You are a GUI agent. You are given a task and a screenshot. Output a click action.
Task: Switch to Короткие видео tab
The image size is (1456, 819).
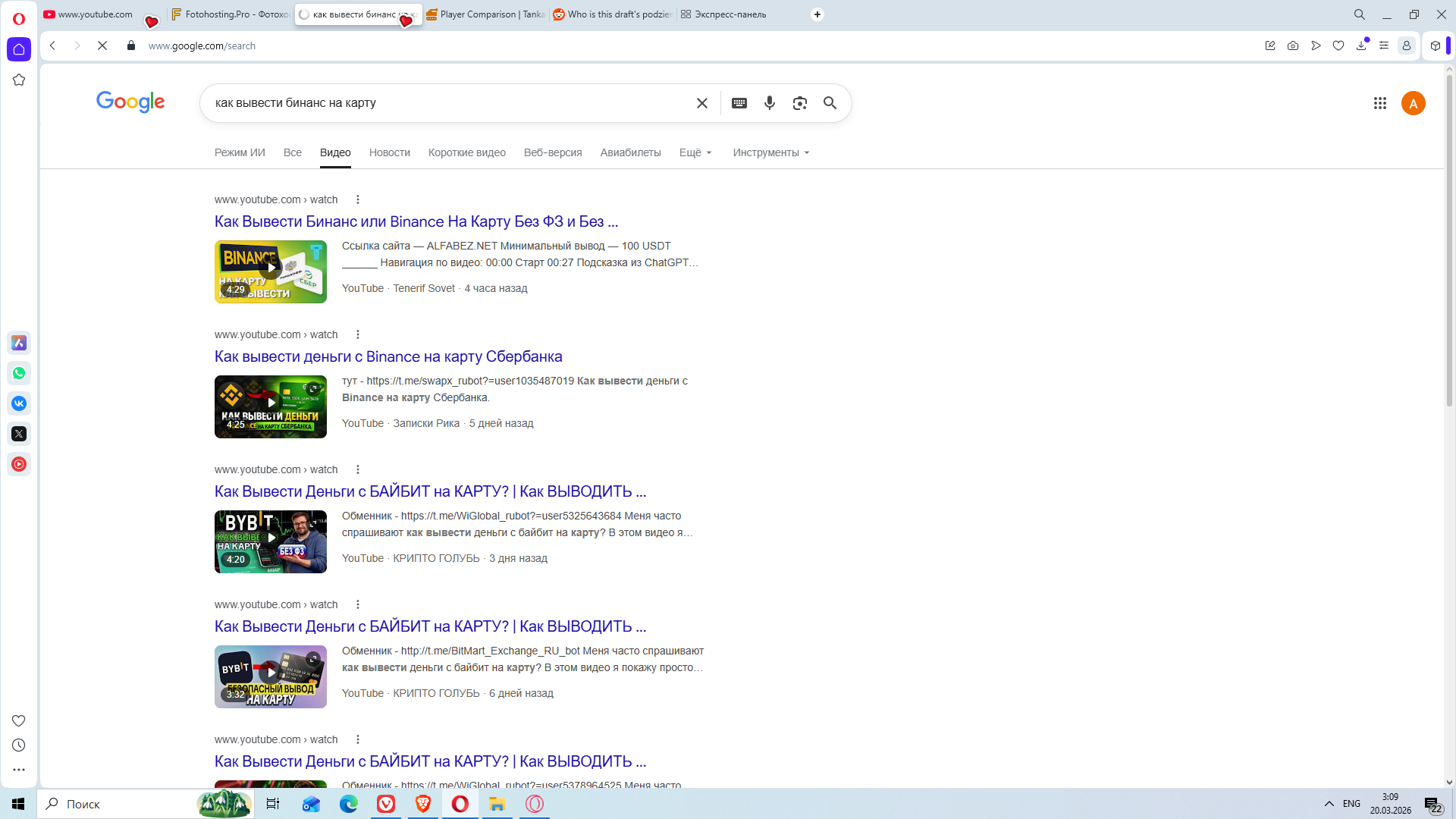pos(466,152)
